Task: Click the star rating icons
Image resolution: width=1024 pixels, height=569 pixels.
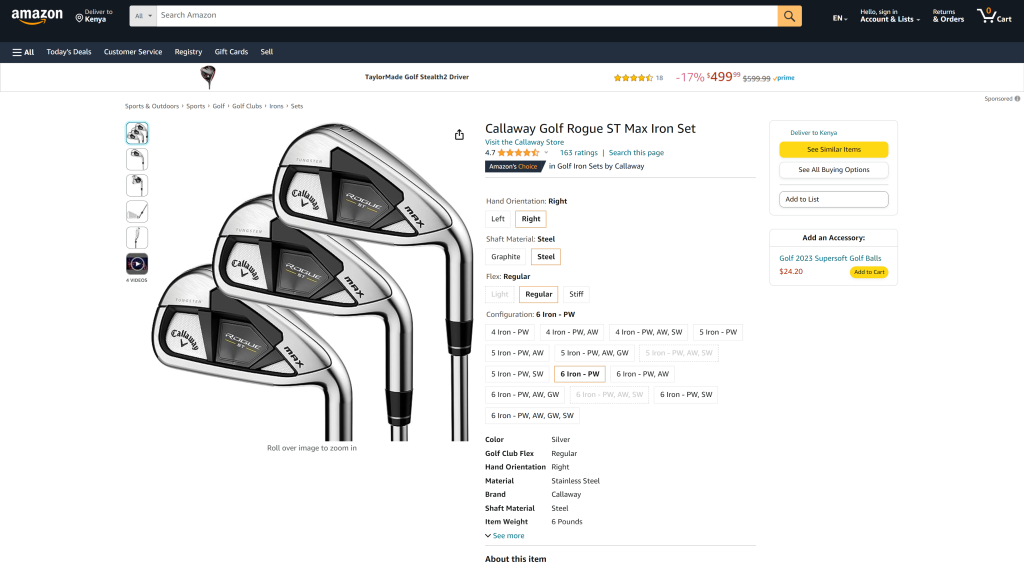Action: coord(519,153)
